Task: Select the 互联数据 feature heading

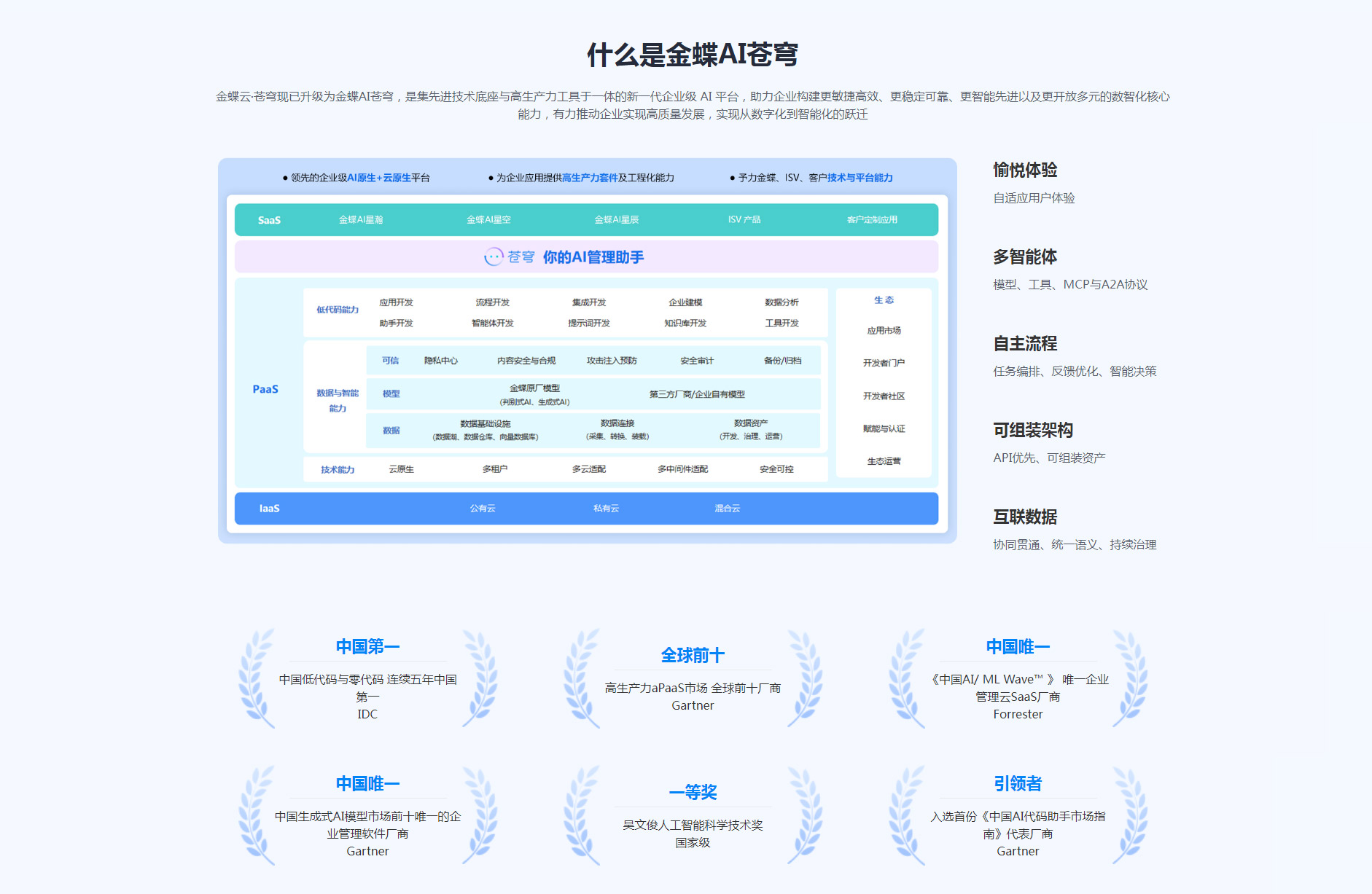Action: 1025,517
